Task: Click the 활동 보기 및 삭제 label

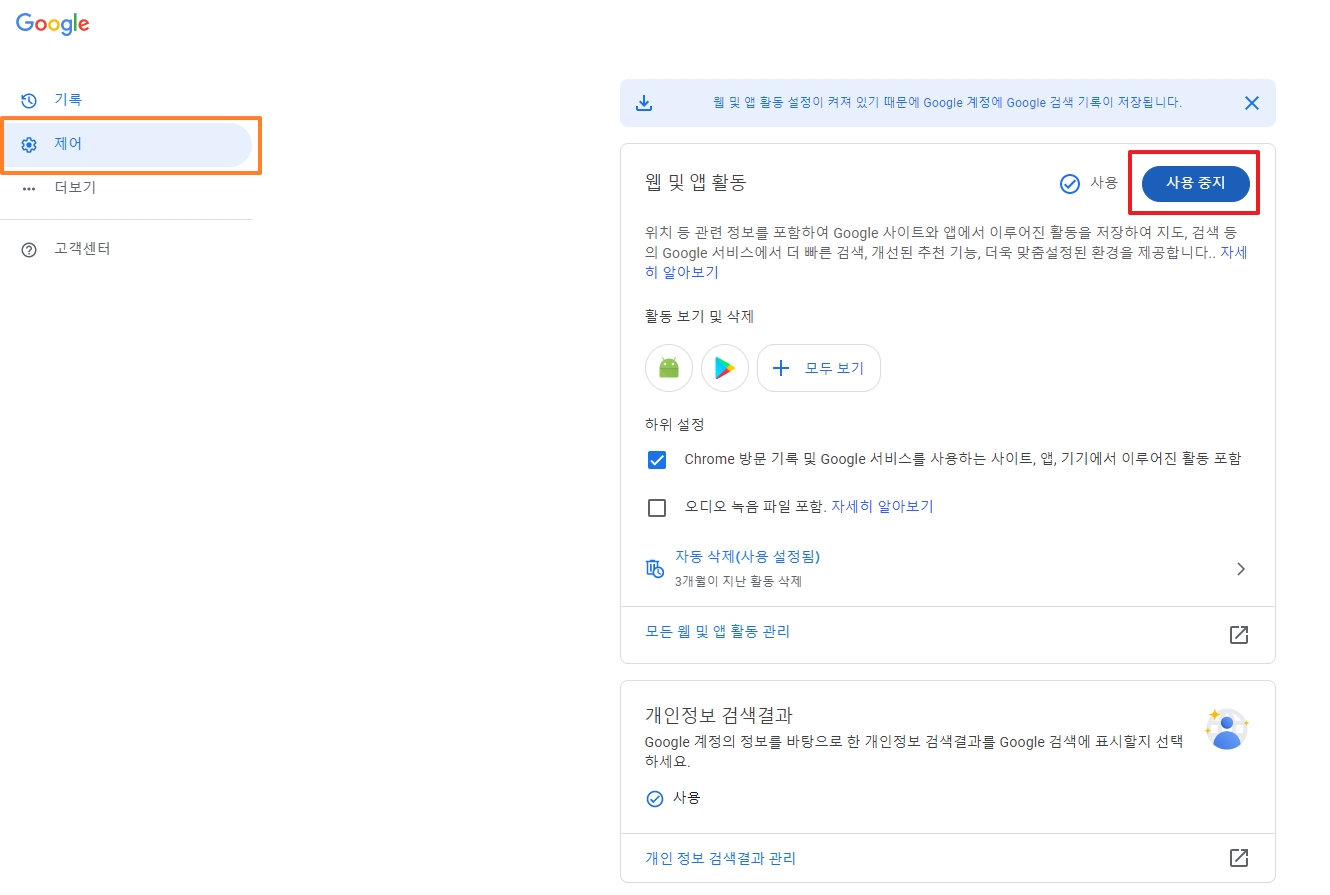Action: point(699,317)
